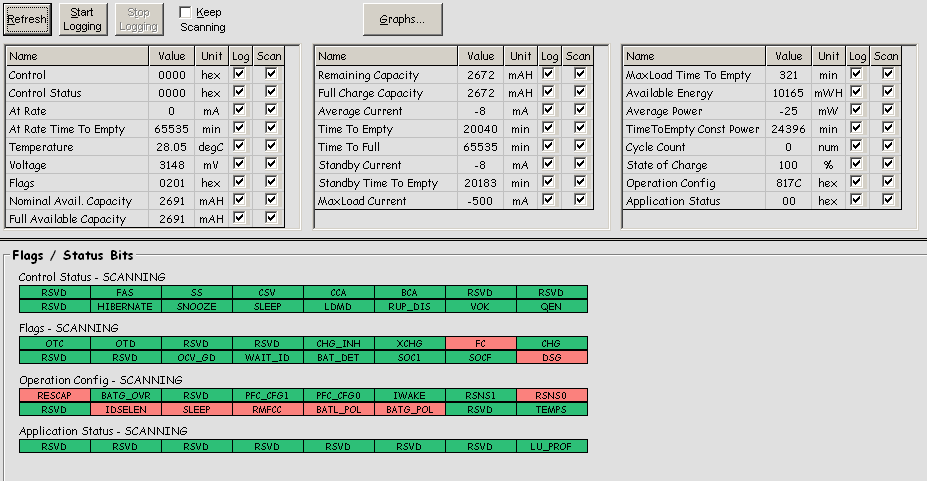
Task: Click Value column header in middle table
Action: click(480, 56)
